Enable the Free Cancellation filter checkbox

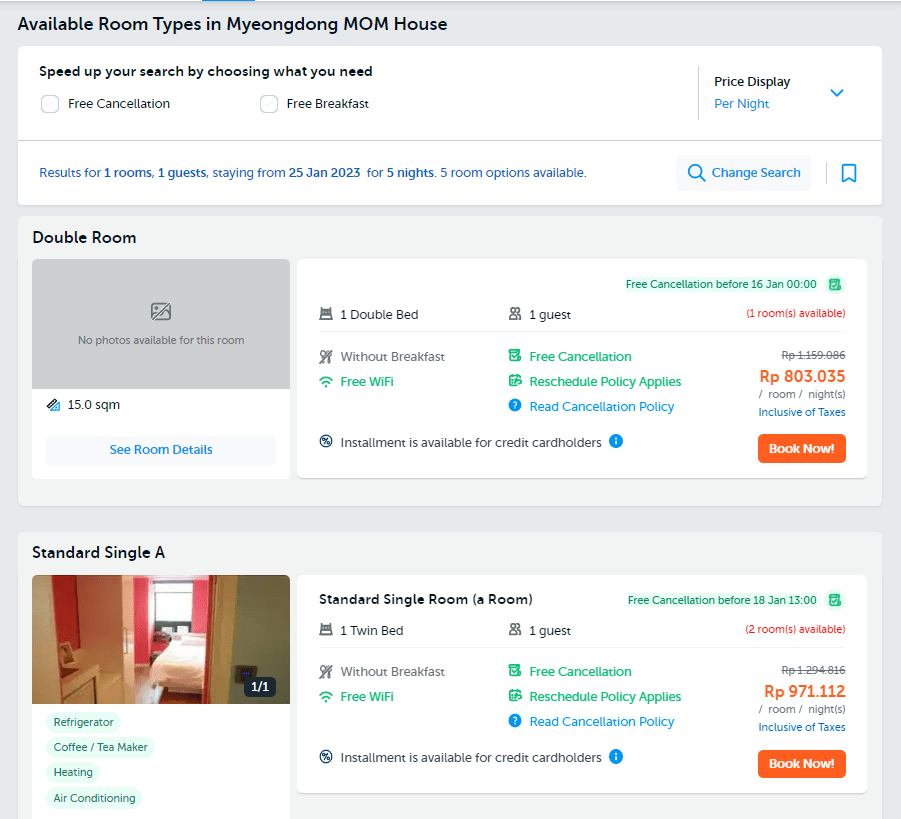click(x=50, y=104)
